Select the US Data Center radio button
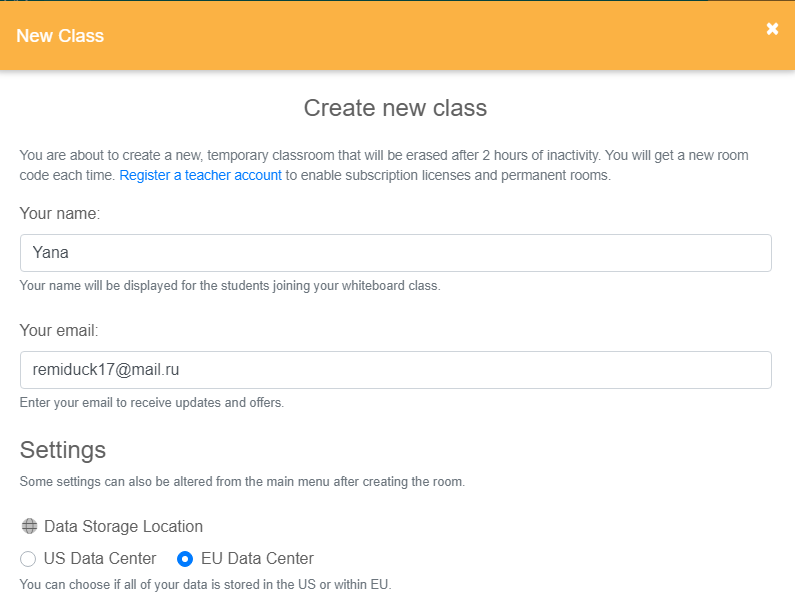This screenshot has height=611, width=795. [28, 558]
